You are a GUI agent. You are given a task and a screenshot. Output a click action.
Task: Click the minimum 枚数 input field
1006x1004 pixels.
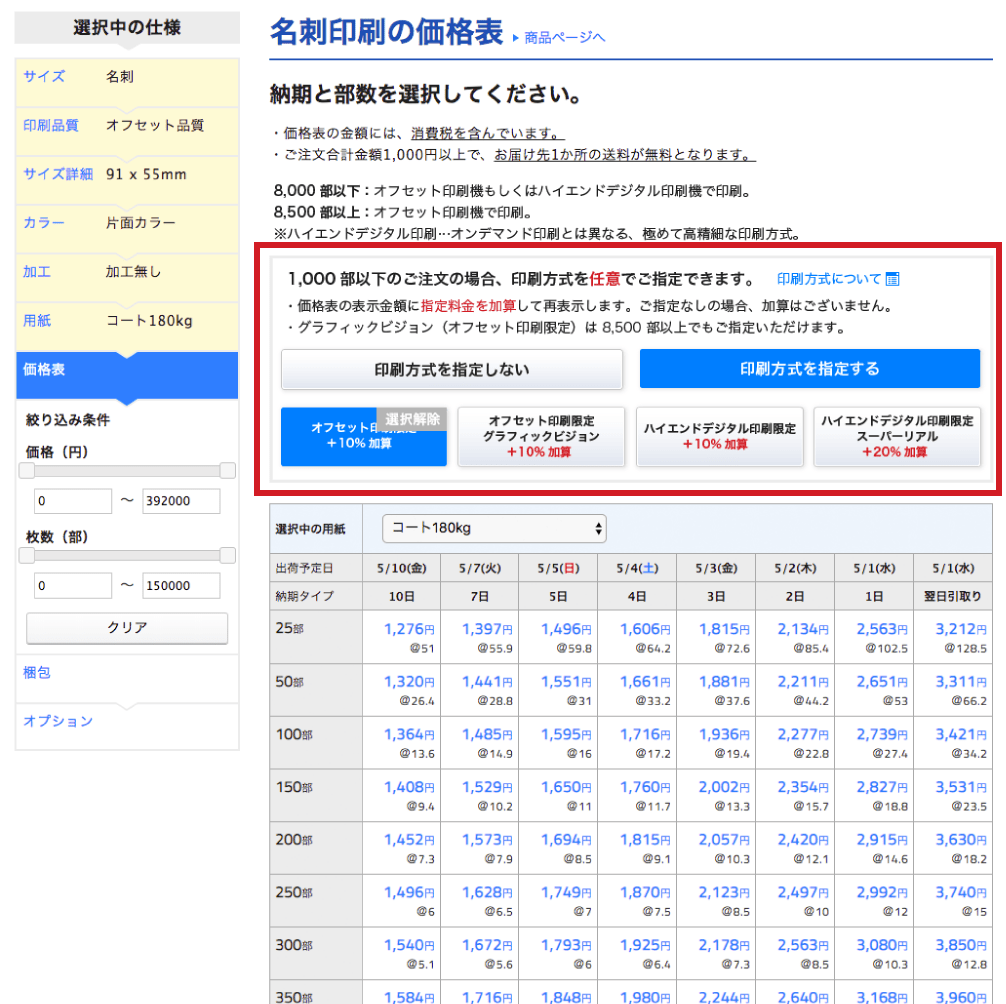point(72,585)
